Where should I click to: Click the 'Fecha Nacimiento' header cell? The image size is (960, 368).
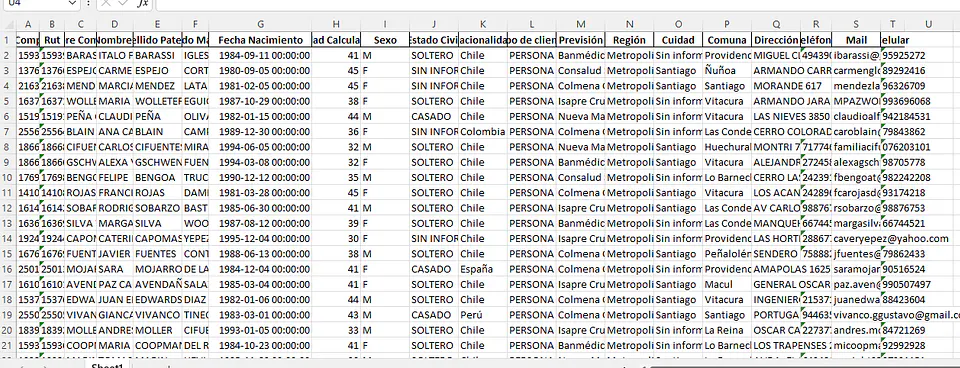[261, 40]
